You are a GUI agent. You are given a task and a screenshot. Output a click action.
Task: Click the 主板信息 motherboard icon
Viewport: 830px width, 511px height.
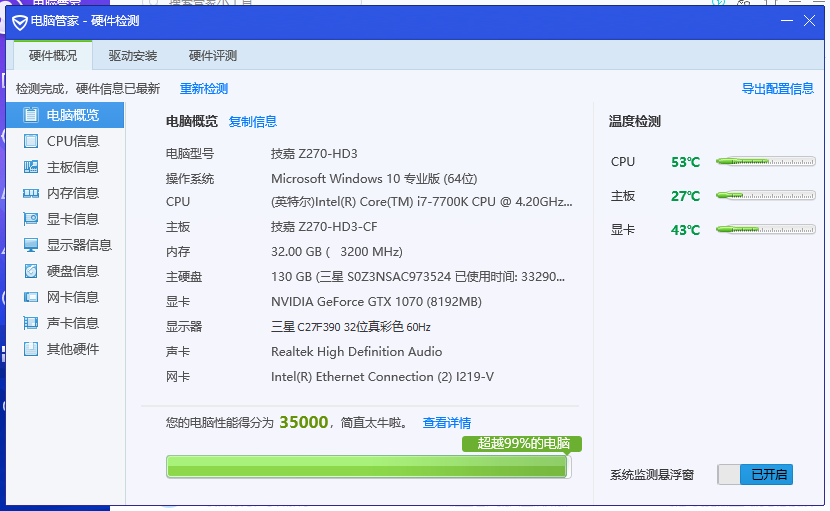31,167
